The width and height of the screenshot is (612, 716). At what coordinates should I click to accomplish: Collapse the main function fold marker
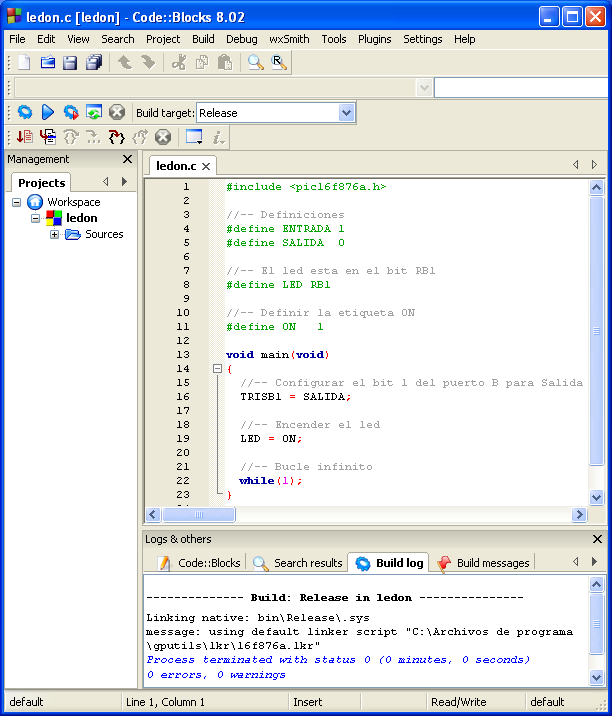coord(217,369)
